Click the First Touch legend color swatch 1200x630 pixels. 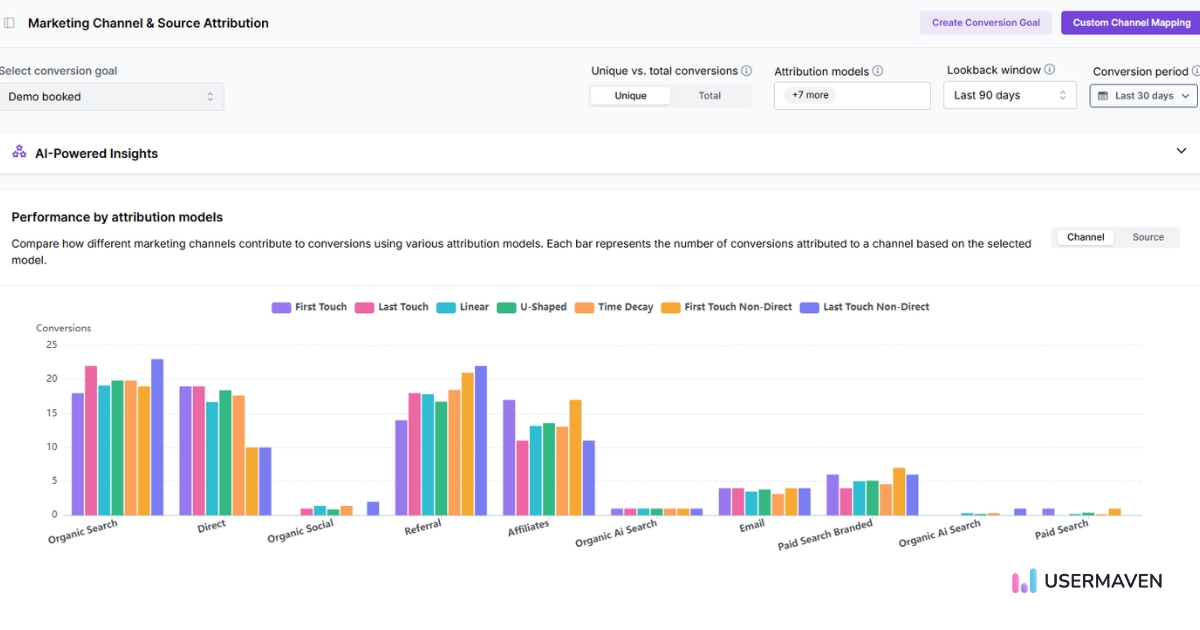click(x=281, y=307)
